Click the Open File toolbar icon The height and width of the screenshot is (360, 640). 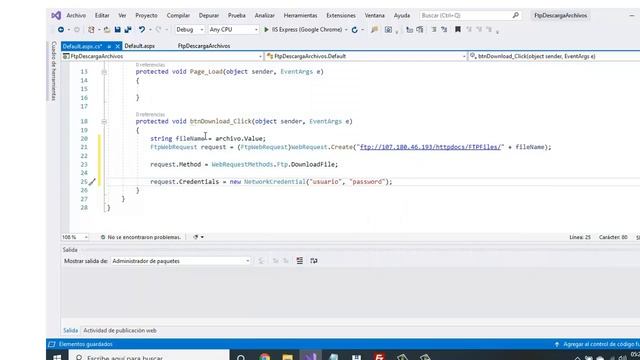click(x=107, y=29)
